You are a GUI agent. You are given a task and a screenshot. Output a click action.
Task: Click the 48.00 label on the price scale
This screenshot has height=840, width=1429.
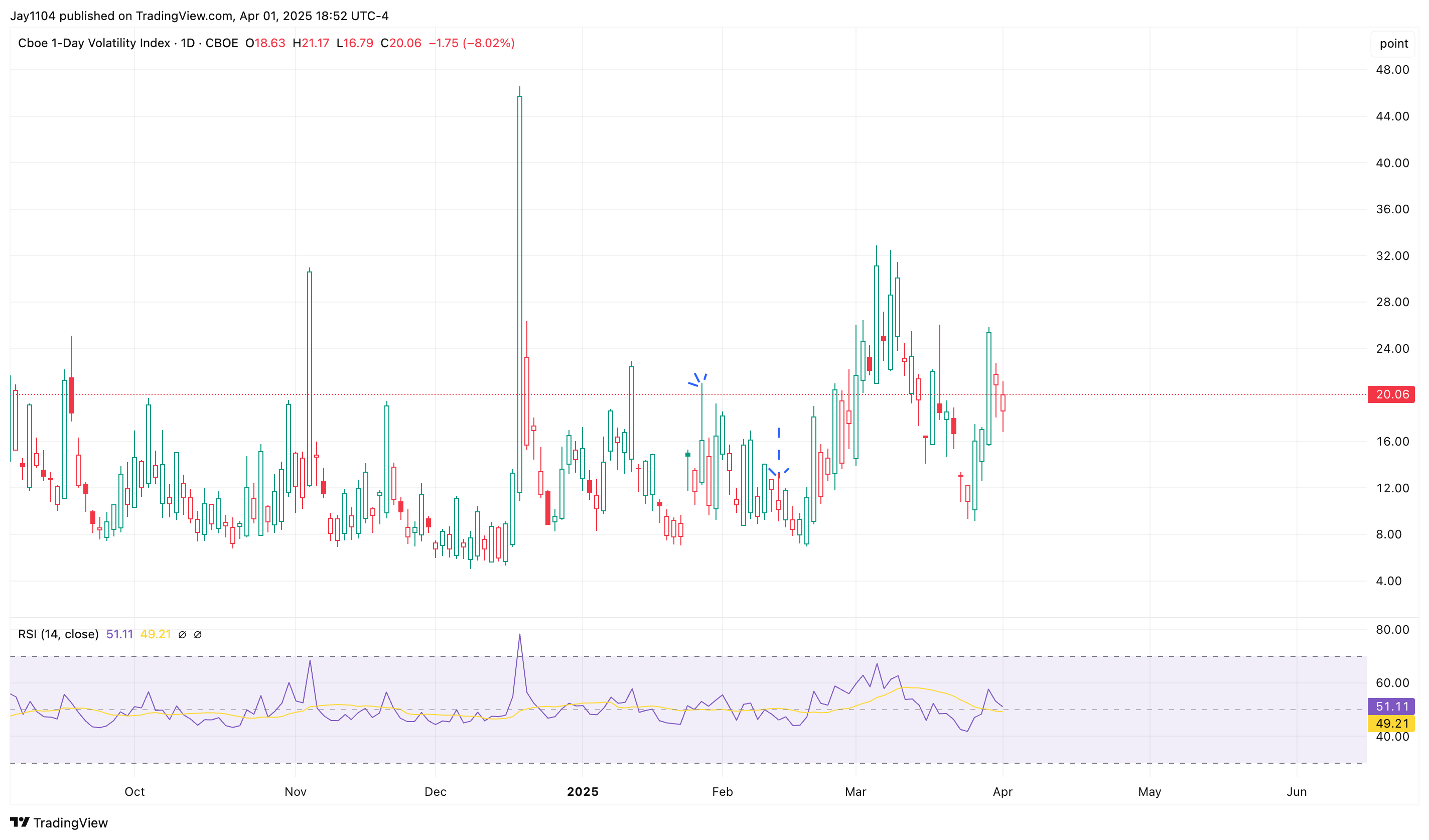coord(1392,70)
